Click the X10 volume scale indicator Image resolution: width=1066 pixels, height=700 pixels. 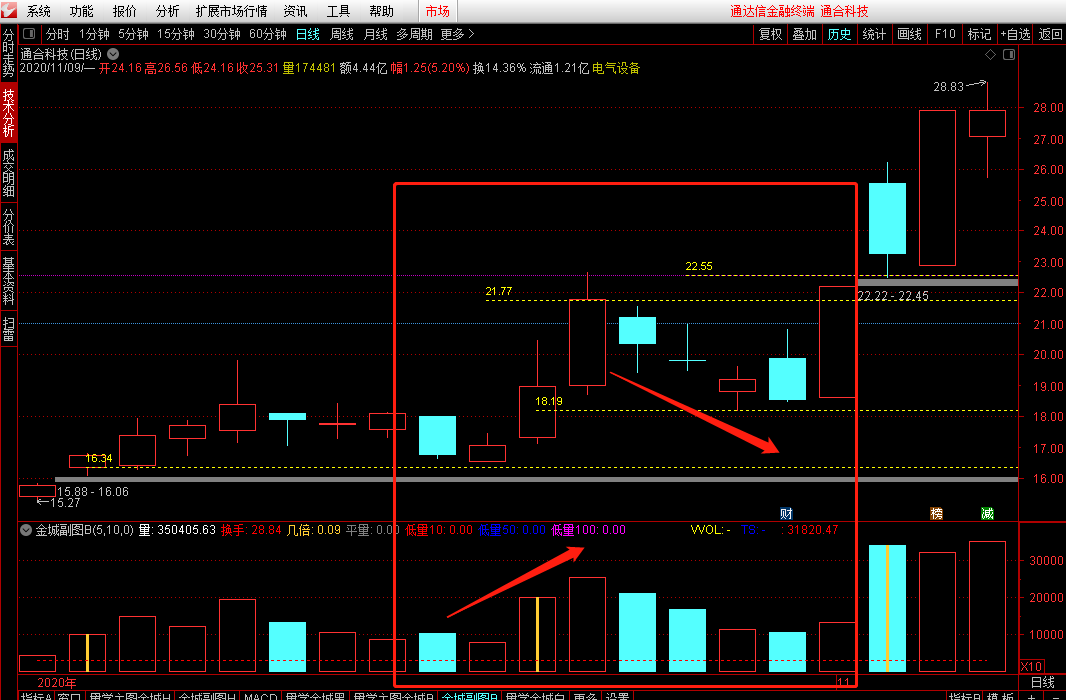1031,666
